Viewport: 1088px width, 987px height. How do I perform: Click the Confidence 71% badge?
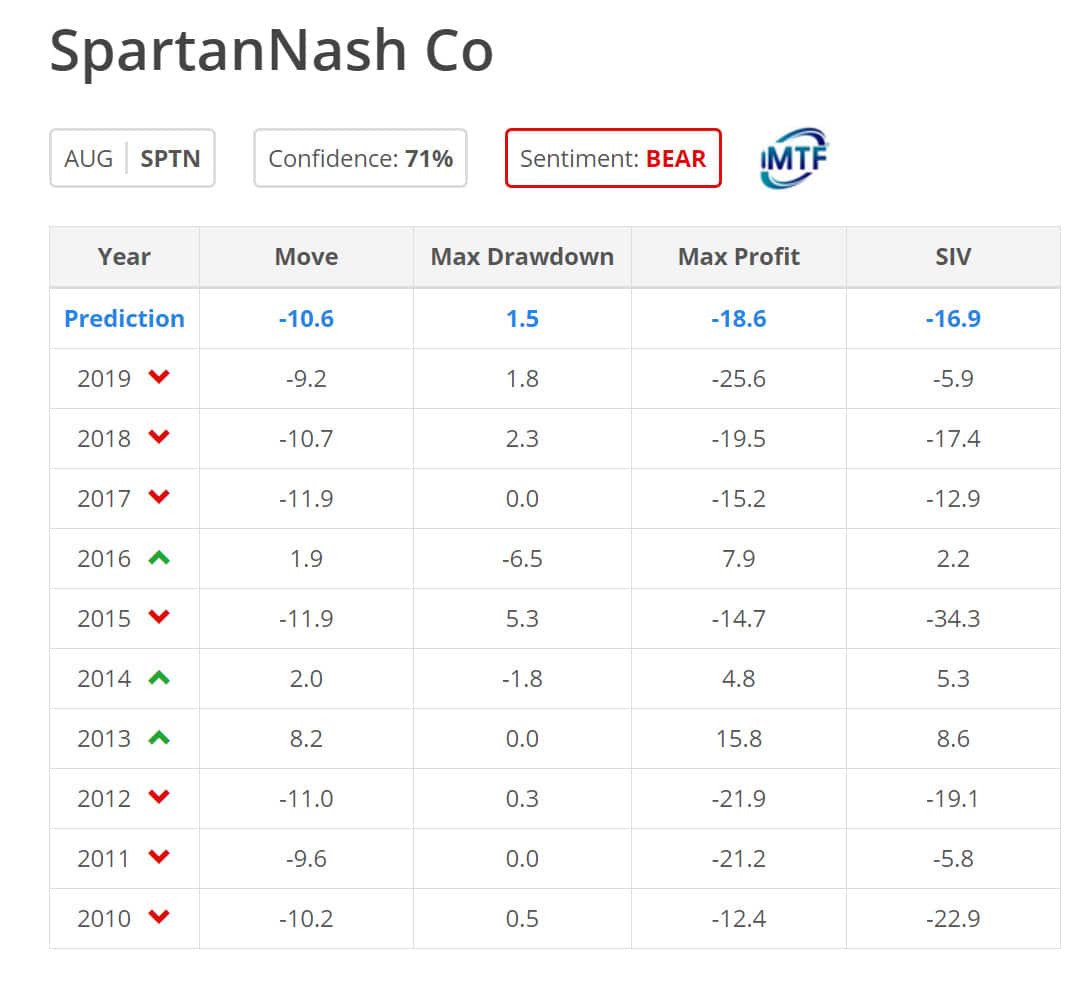coord(360,158)
